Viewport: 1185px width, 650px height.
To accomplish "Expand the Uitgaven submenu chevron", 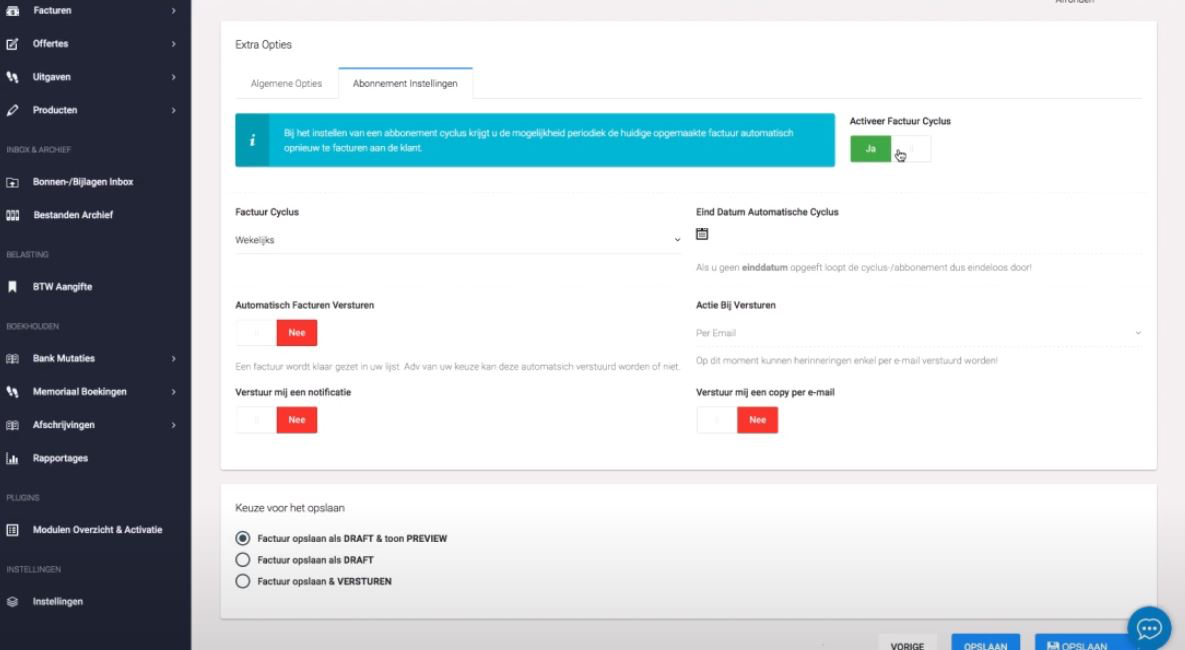I will pyautogui.click(x=173, y=77).
